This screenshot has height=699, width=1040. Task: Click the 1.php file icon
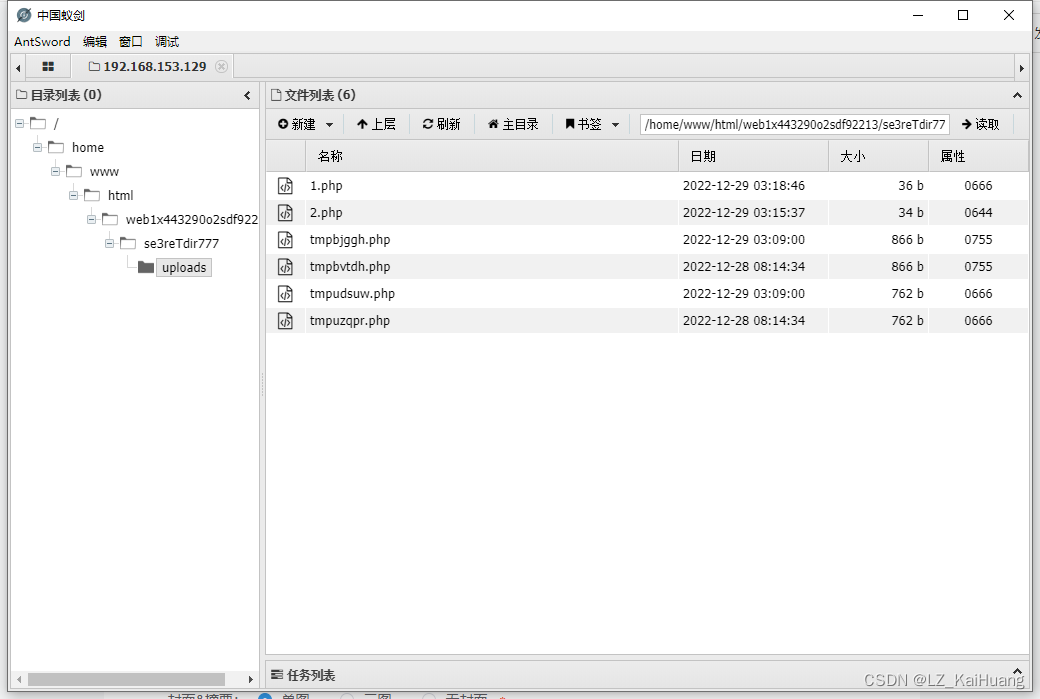(x=285, y=186)
